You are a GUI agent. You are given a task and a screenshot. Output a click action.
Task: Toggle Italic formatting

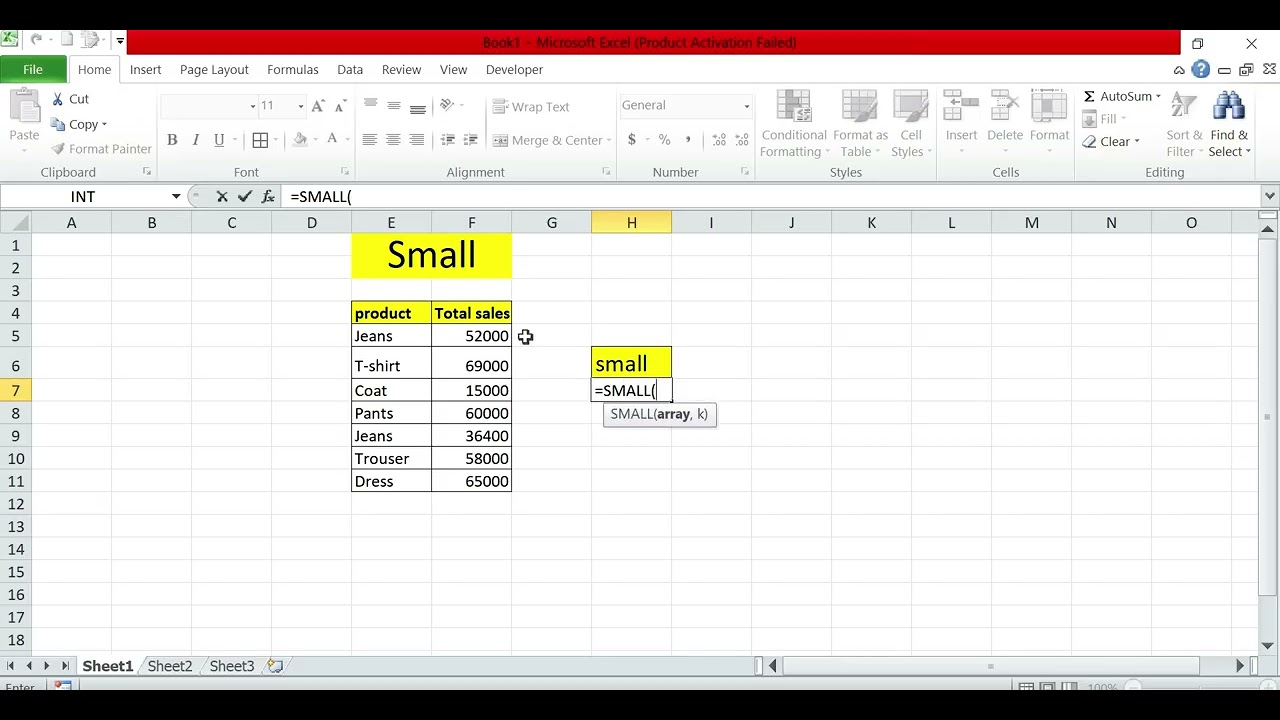point(195,140)
